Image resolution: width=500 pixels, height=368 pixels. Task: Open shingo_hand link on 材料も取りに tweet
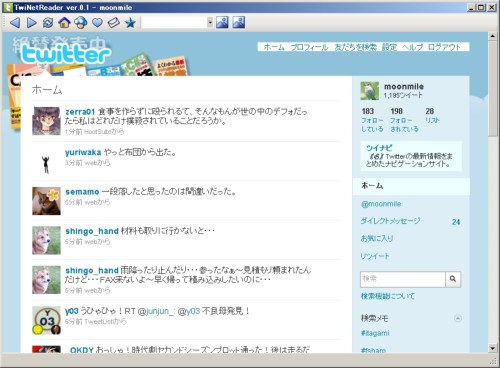(x=92, y=231)
